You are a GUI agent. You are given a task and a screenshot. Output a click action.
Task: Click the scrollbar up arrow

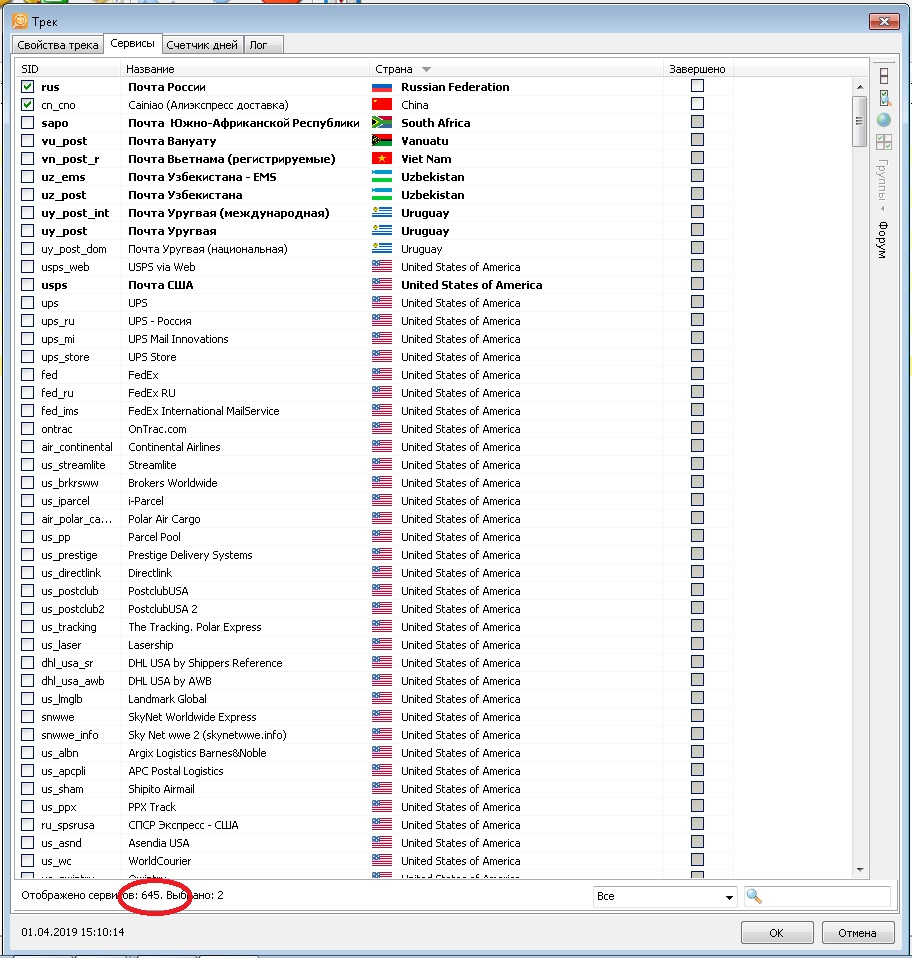[859, 87]
